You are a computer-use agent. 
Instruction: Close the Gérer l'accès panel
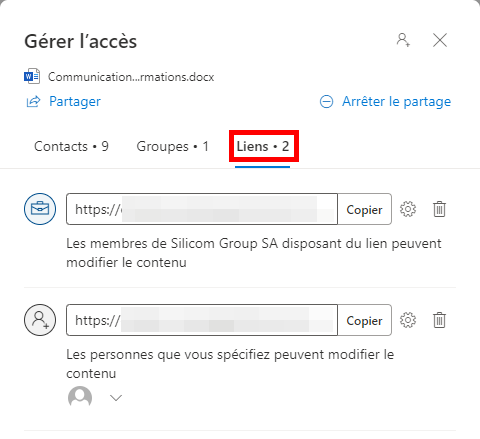(x=440, y=41)
